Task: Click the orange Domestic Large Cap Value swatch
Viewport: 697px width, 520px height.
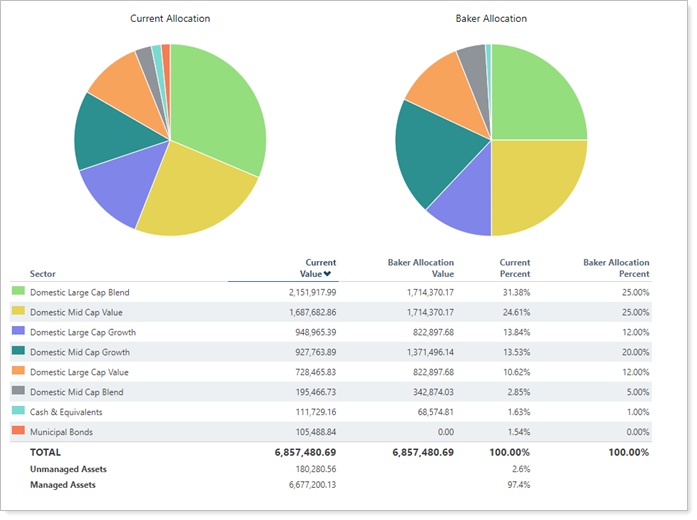Action: pos(17,372)
